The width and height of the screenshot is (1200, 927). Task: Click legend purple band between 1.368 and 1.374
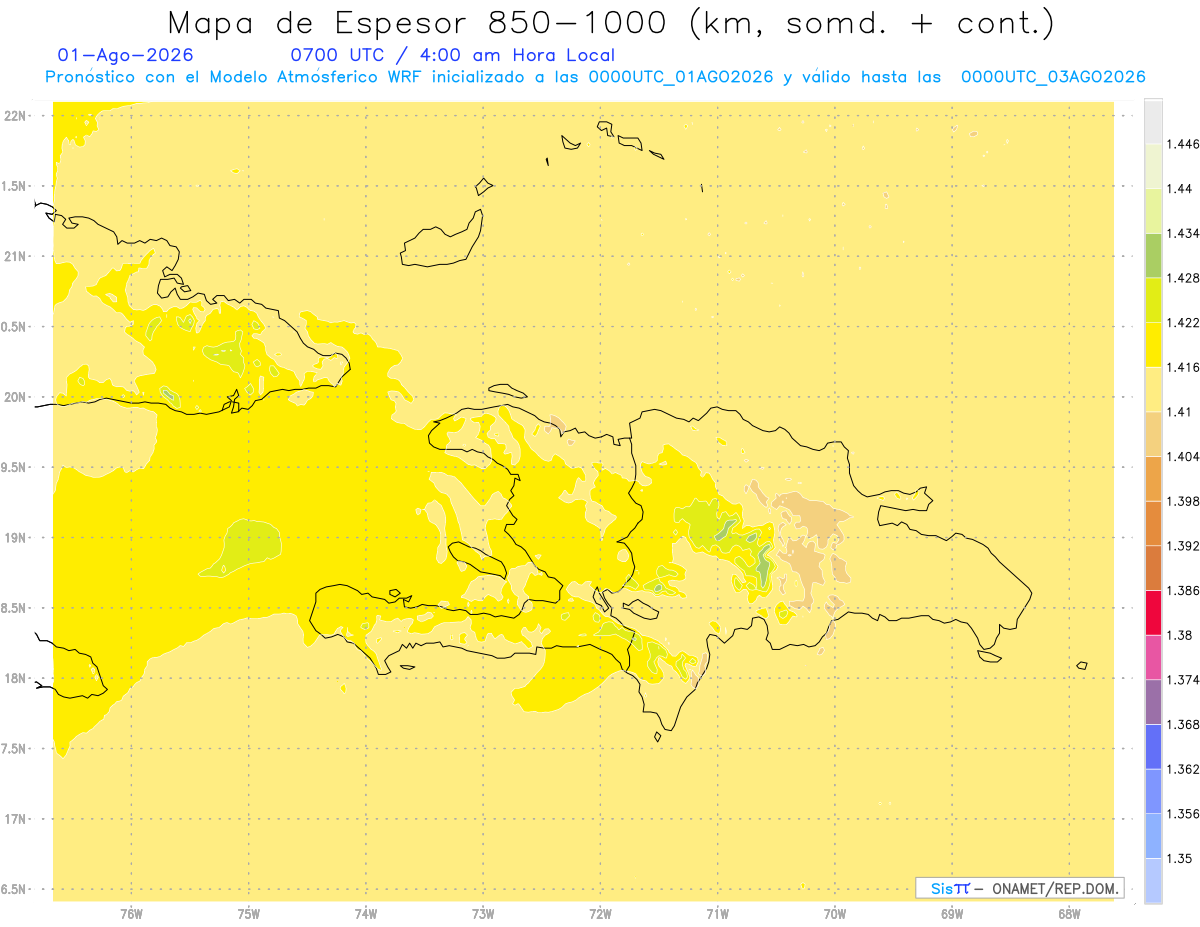point(1153,702)
